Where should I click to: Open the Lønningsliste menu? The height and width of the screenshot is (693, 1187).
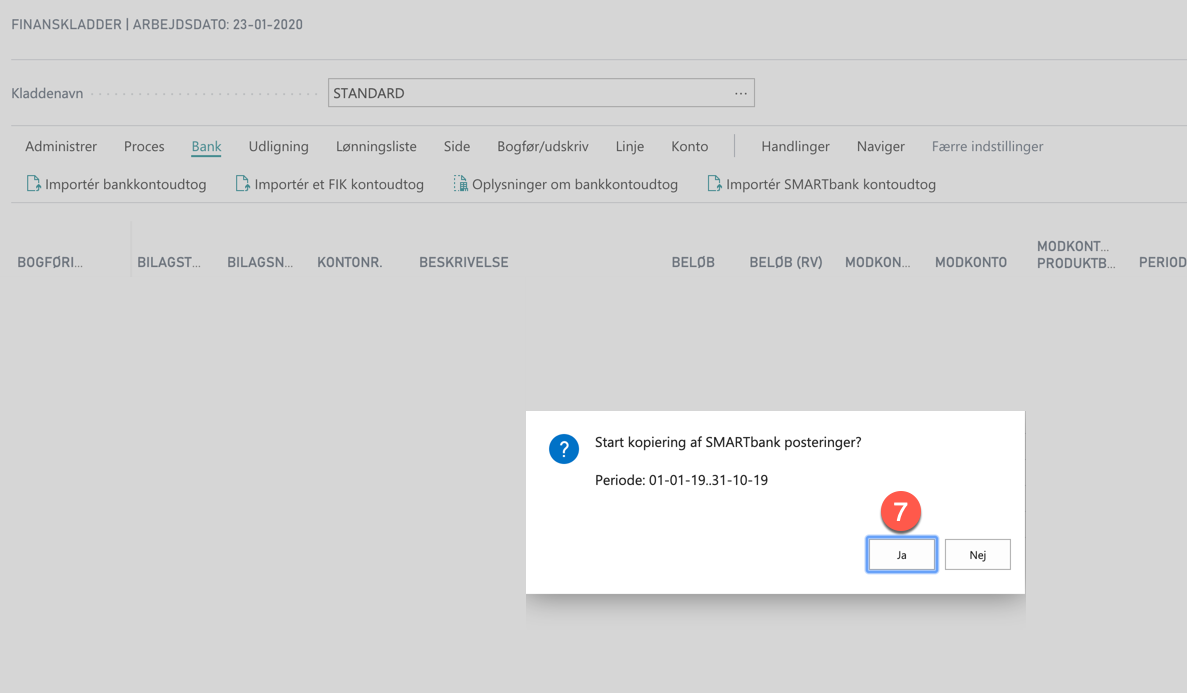(x=375, y=146)
